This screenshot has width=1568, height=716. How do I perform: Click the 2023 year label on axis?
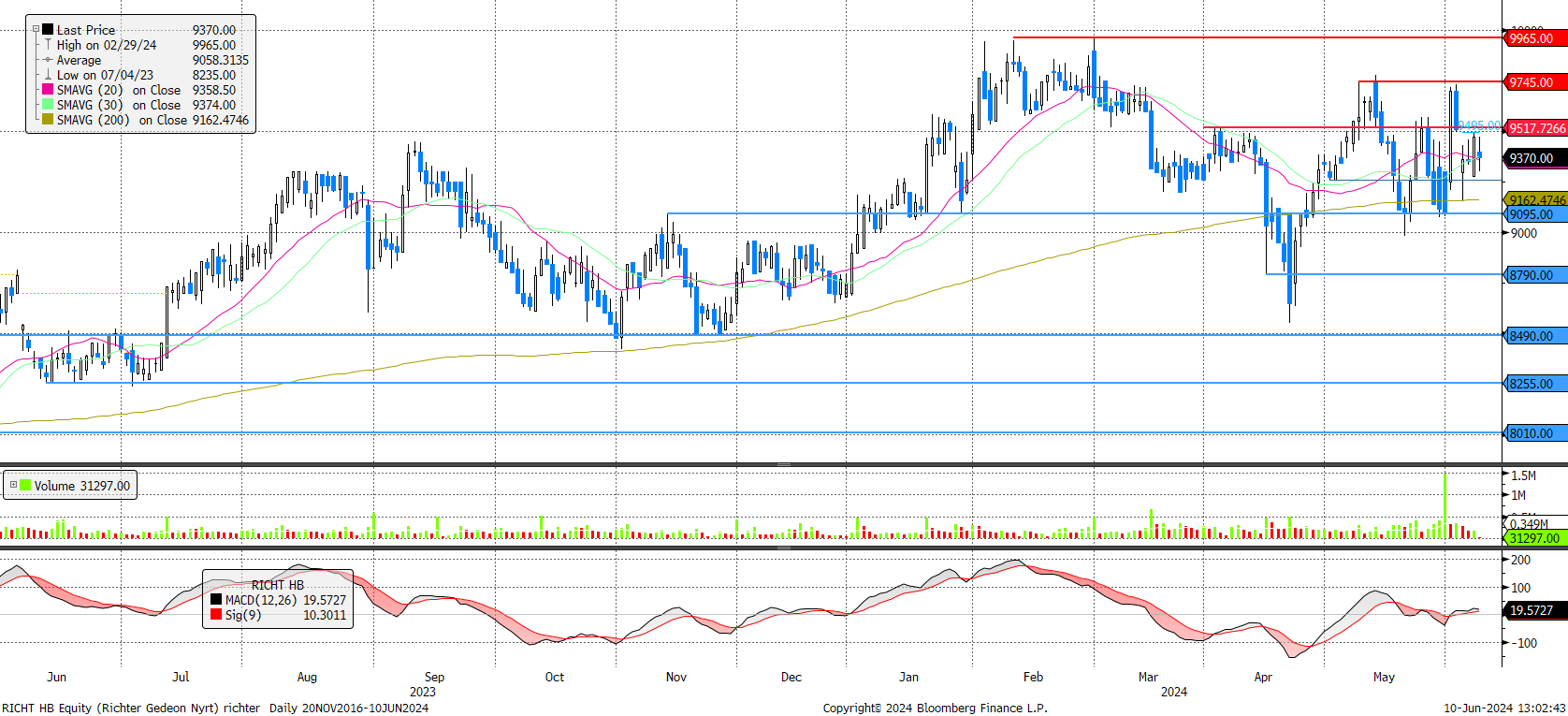(x=423, y=692)
